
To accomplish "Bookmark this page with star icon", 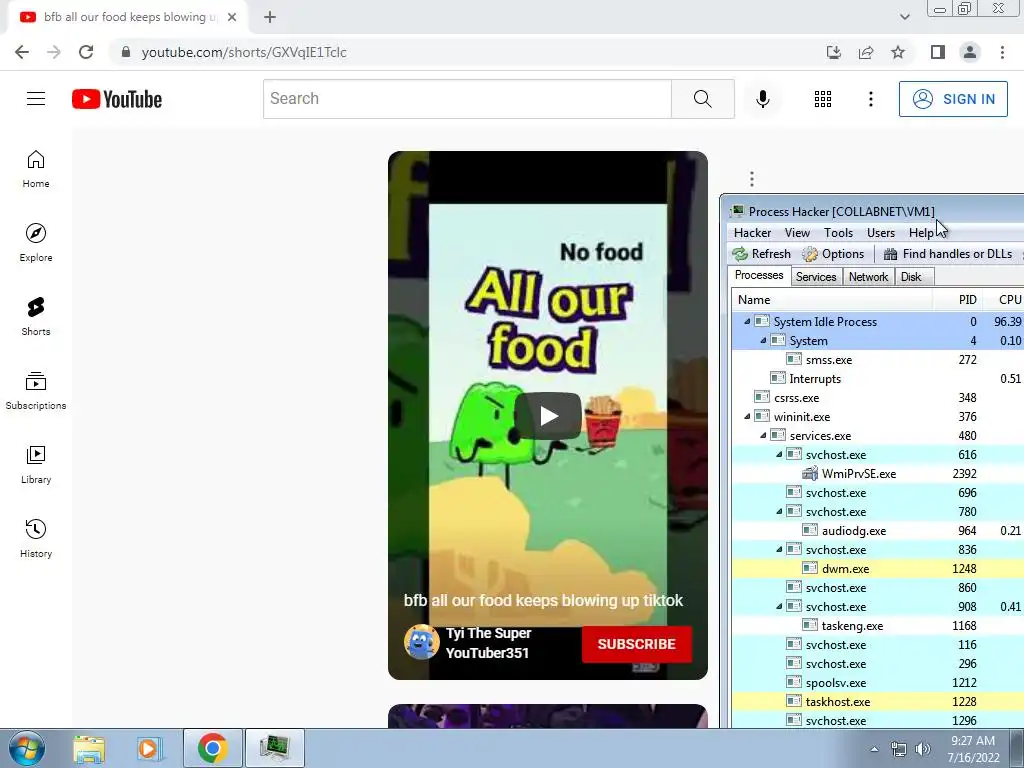I will (x=898, y=52).
